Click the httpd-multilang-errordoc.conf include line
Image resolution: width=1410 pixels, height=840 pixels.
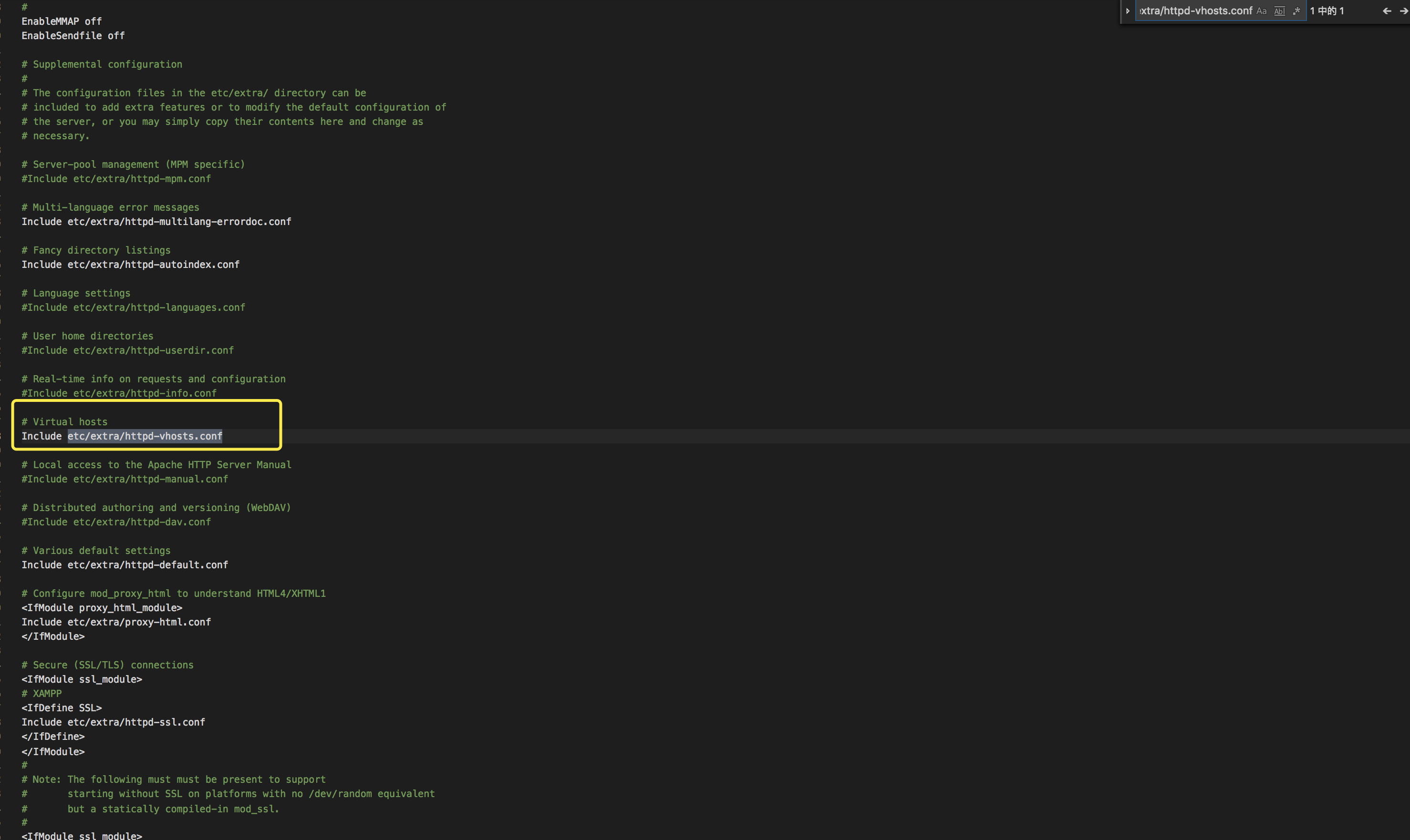(156, 221)
